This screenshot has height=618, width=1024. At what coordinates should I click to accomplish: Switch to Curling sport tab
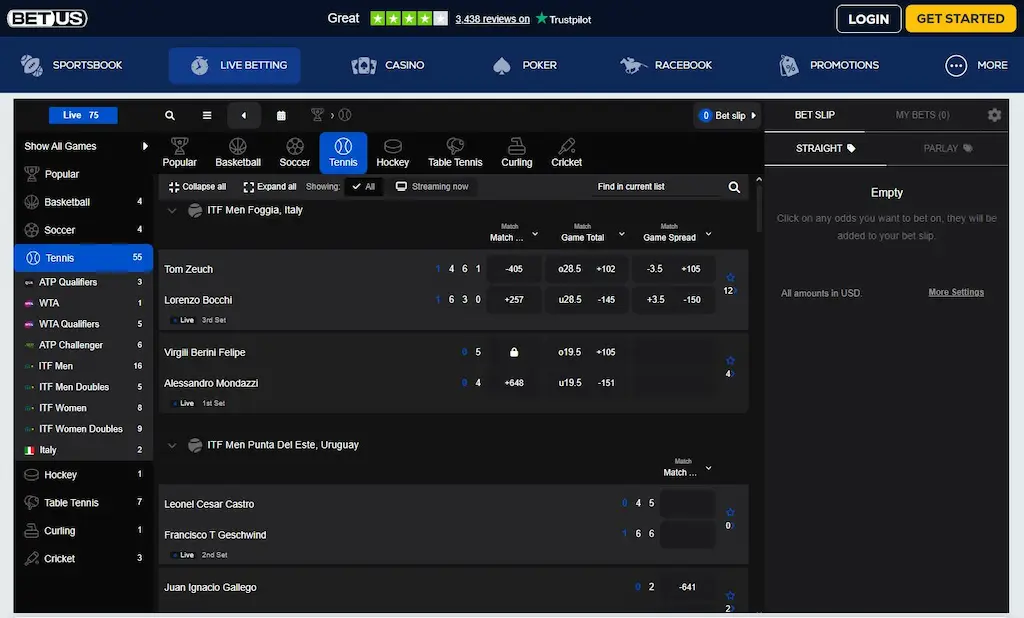pyautogui.click(x=517, y=153)
